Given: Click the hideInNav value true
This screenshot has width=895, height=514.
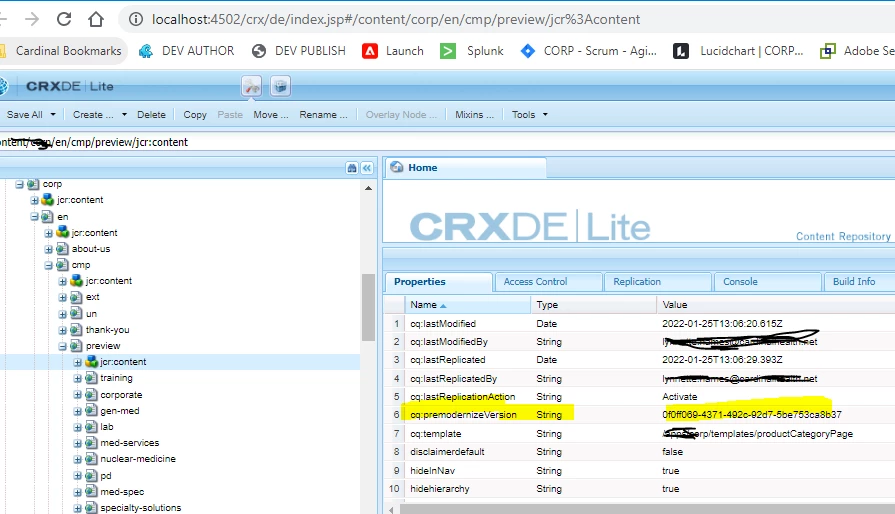Looking at the screenshot, I should [x=671, y=471].
